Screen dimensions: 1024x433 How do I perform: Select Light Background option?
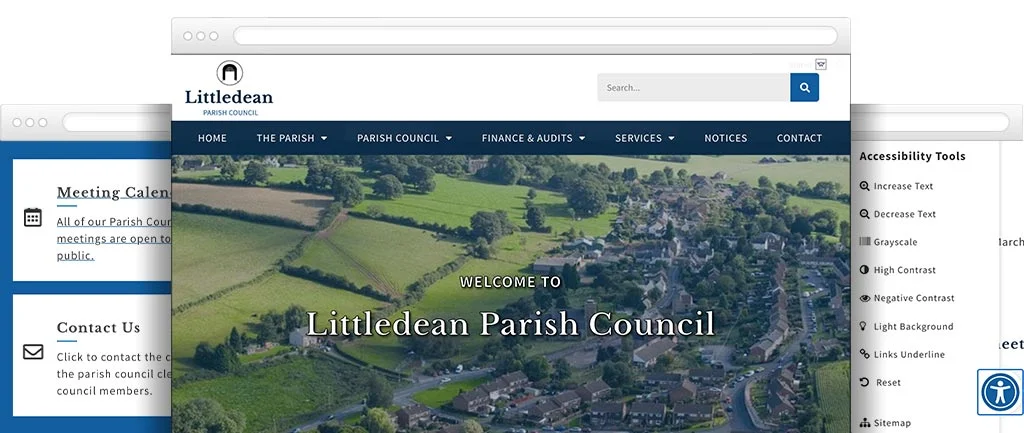tap(913, 326)
